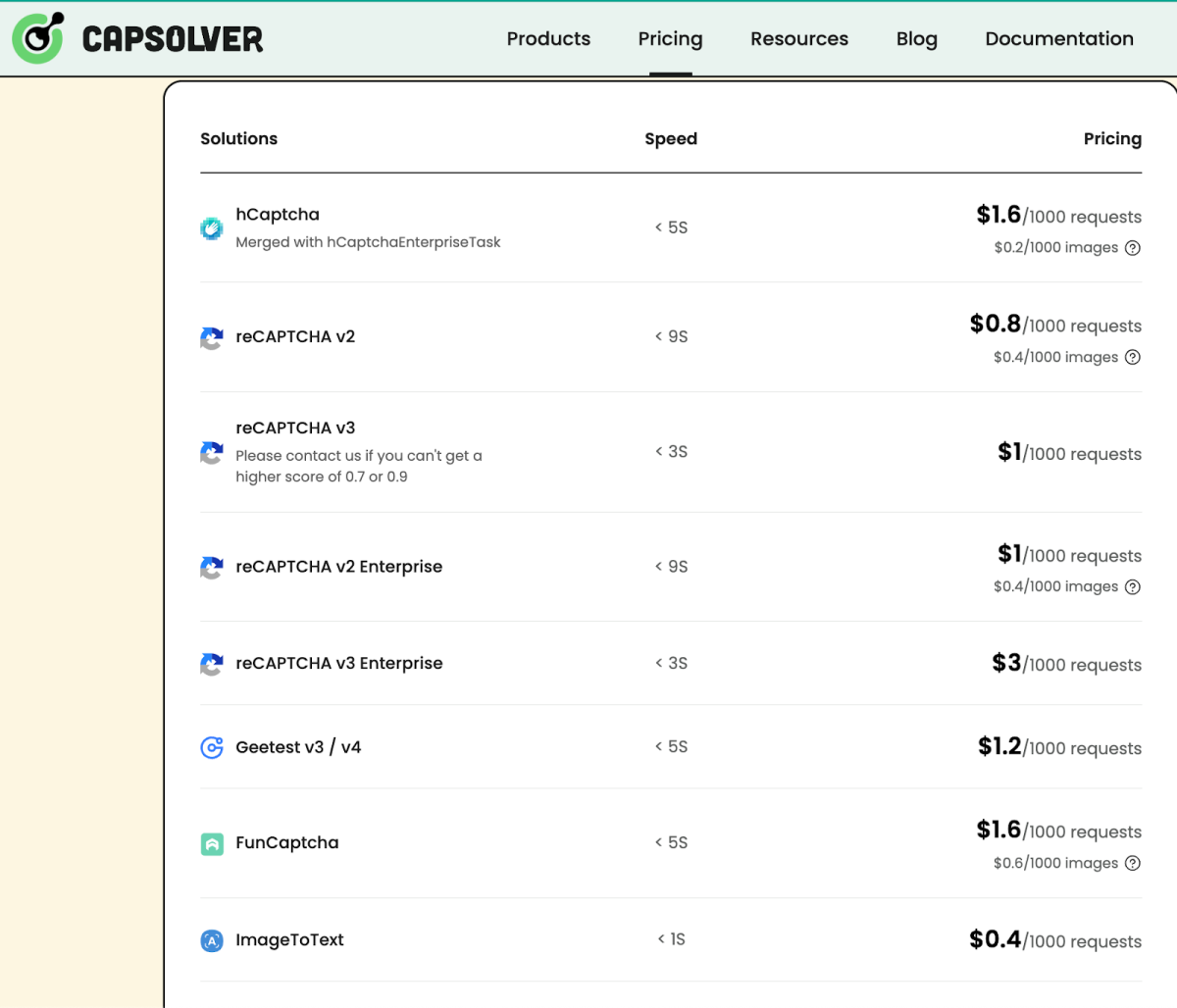The height and width of the screenshot is (1008, 1177).
Task: Open the FunCaptcha images pricing help icon
Action: click(x=1133, y=863)
